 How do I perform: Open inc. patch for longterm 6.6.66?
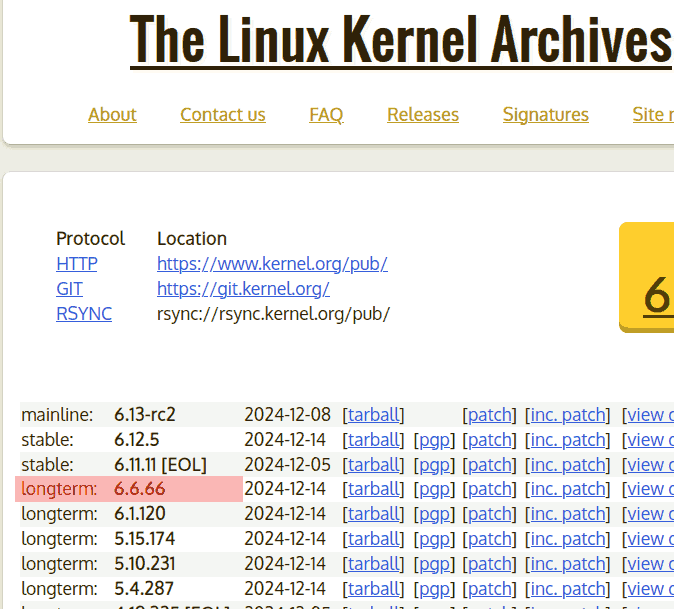(x=568, y=489)
